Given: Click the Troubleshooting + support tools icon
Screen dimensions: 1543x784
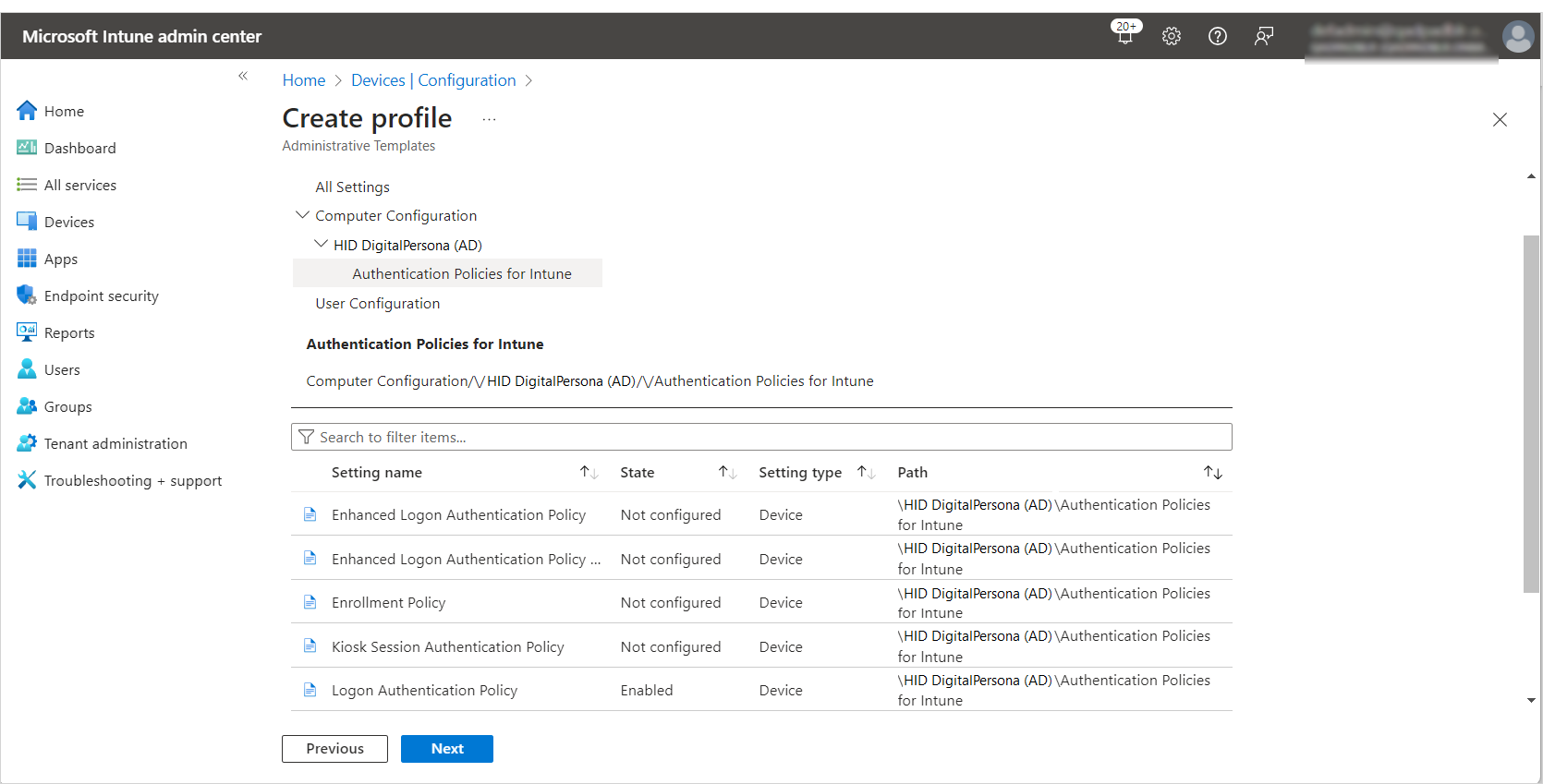Looking at the screenshot, I should (27, 480).
